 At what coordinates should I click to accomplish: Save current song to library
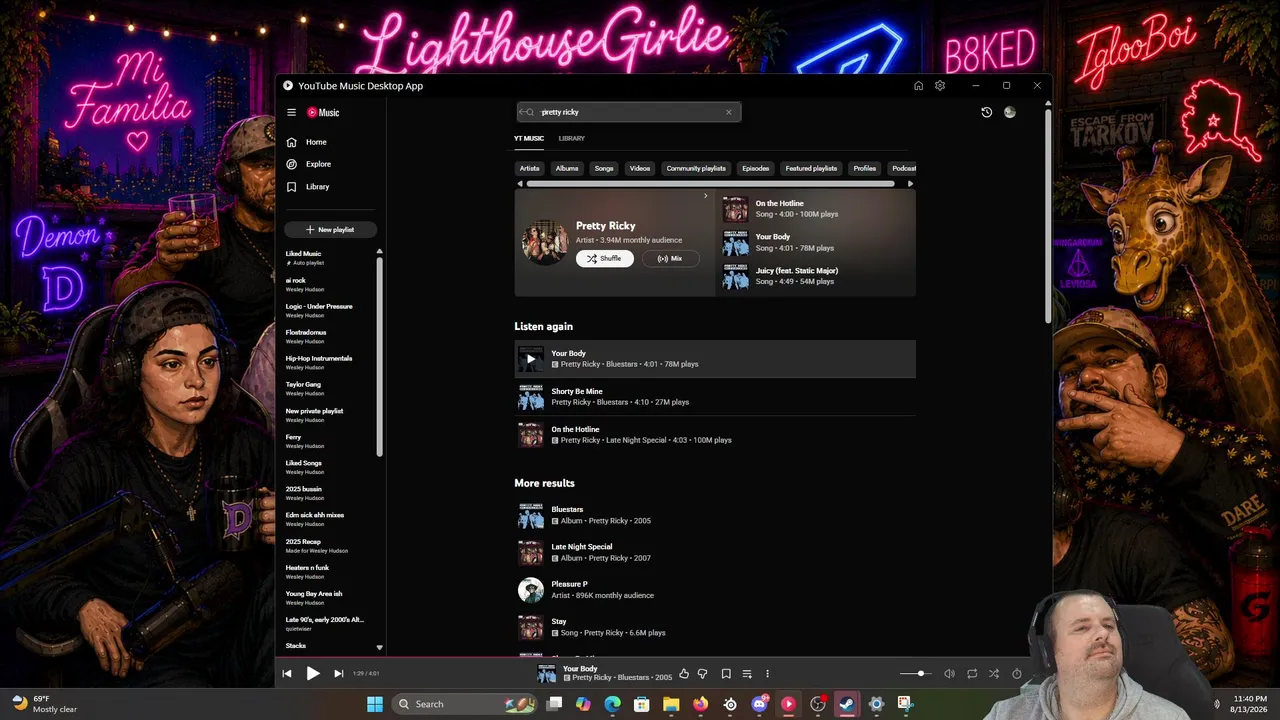pyautogui.click(x=726, y=674)
